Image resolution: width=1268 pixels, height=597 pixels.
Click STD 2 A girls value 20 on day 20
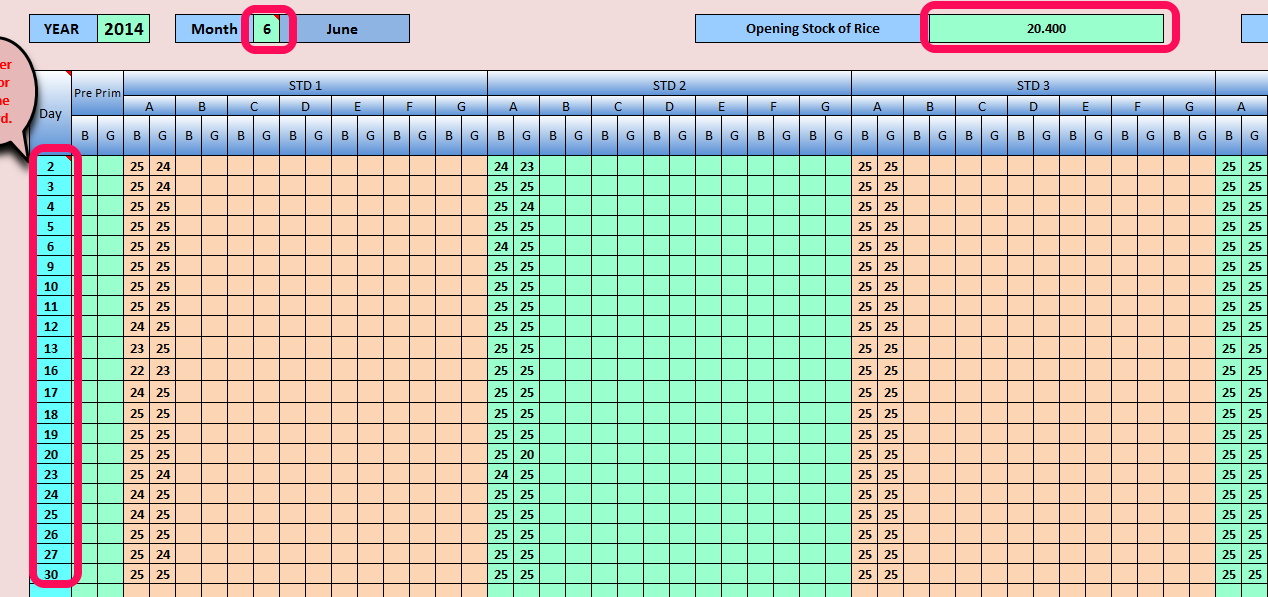pos(527,454)
